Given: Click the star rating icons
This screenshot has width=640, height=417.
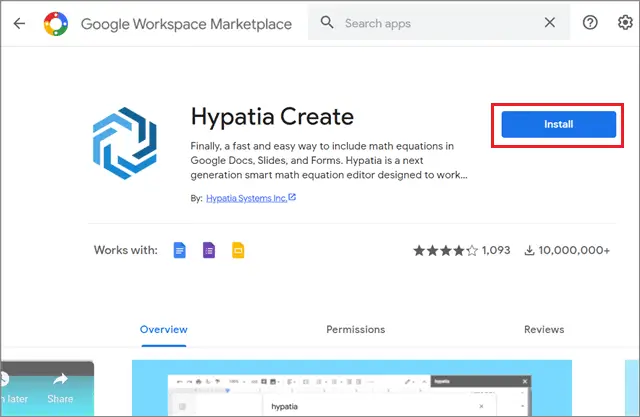Looking at the screenshot, I should tap(445, 250).
